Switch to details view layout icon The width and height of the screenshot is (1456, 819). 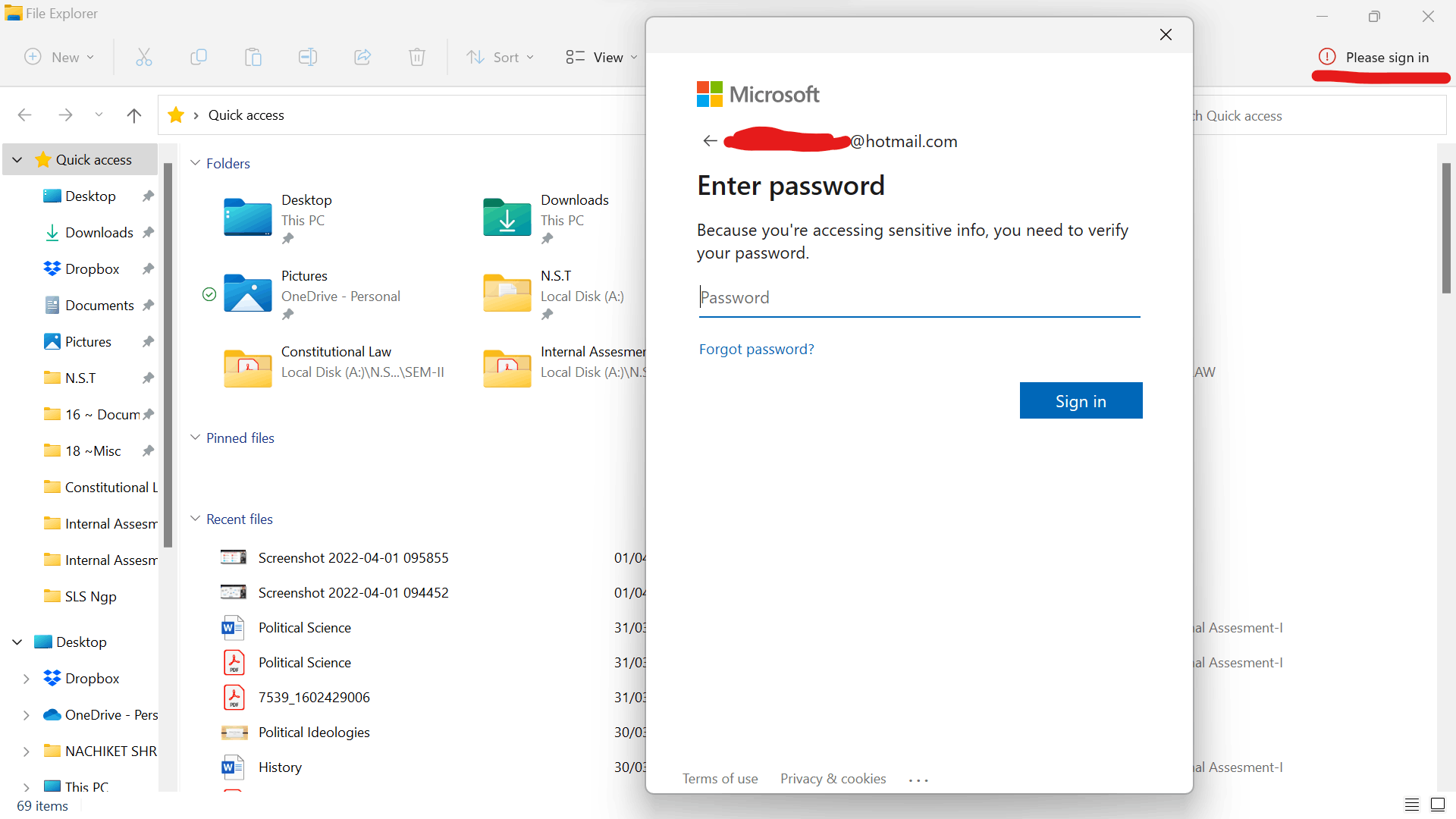point(1411,805)
